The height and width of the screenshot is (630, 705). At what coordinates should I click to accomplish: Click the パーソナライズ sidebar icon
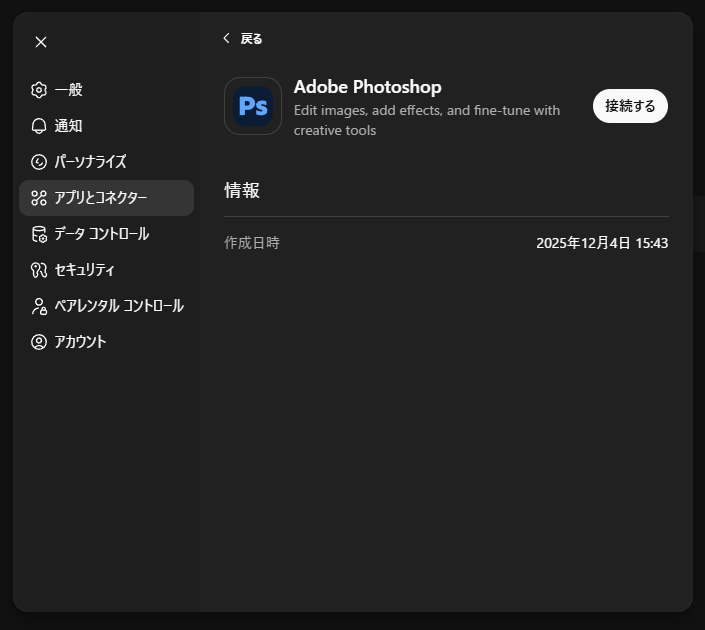[39, 162]
